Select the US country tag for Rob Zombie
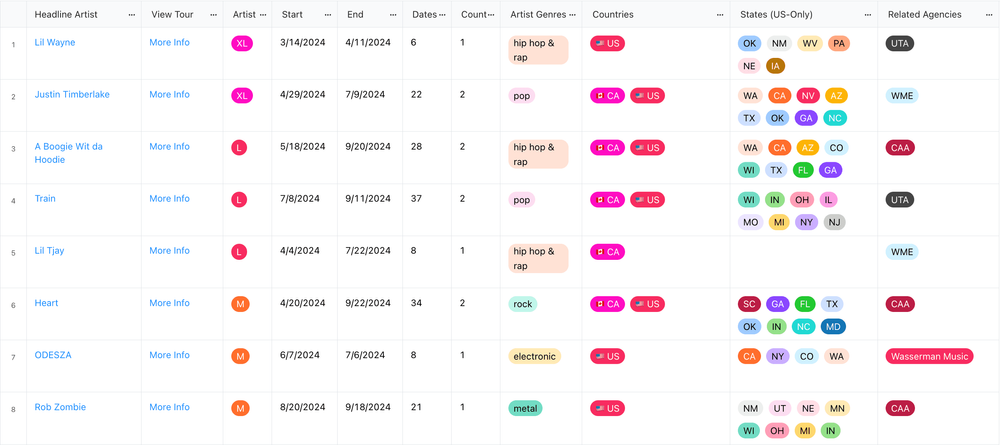1000x445 pixels. [x=607, y=408]
